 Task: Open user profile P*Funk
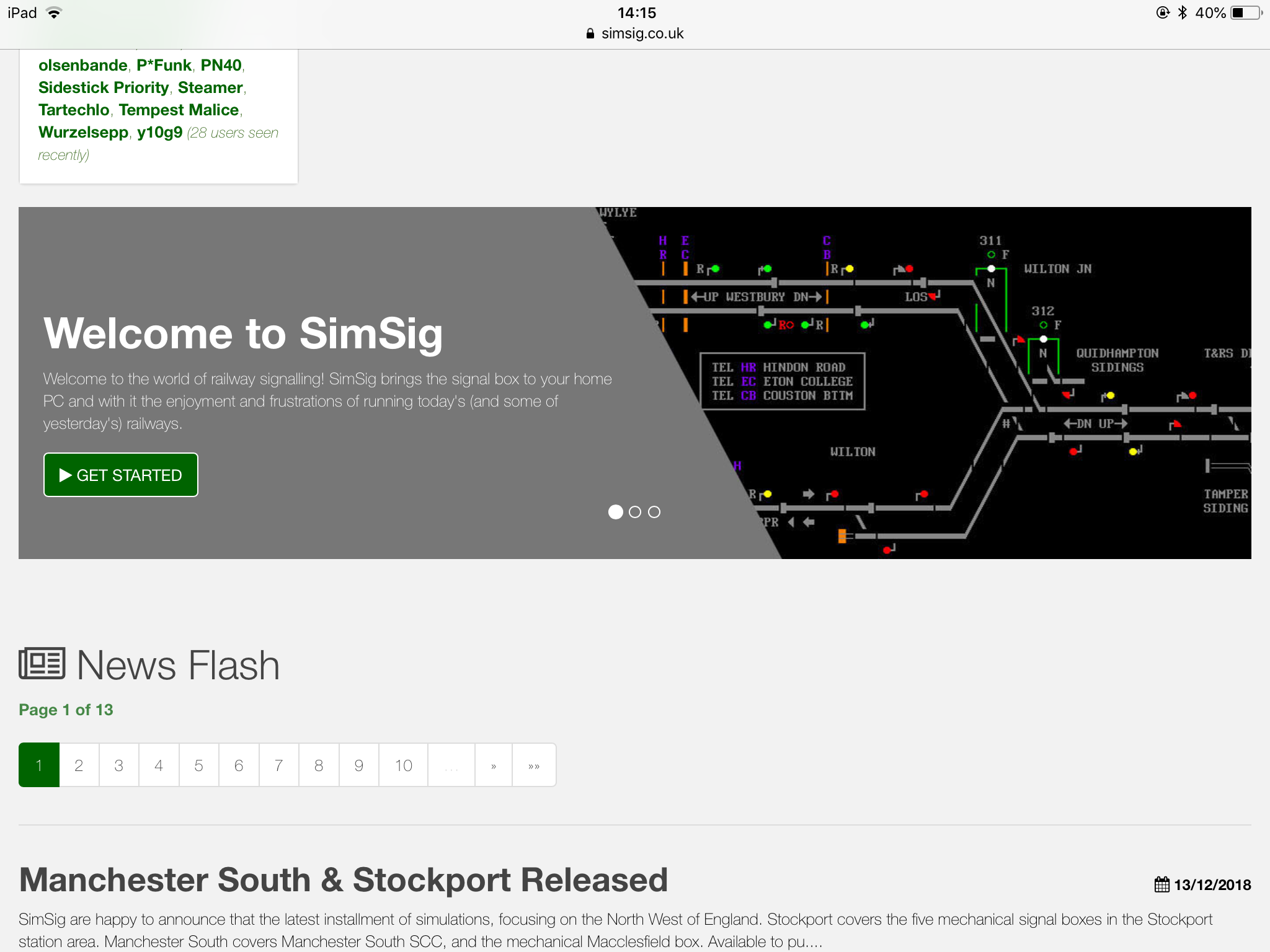click(164, 65)
